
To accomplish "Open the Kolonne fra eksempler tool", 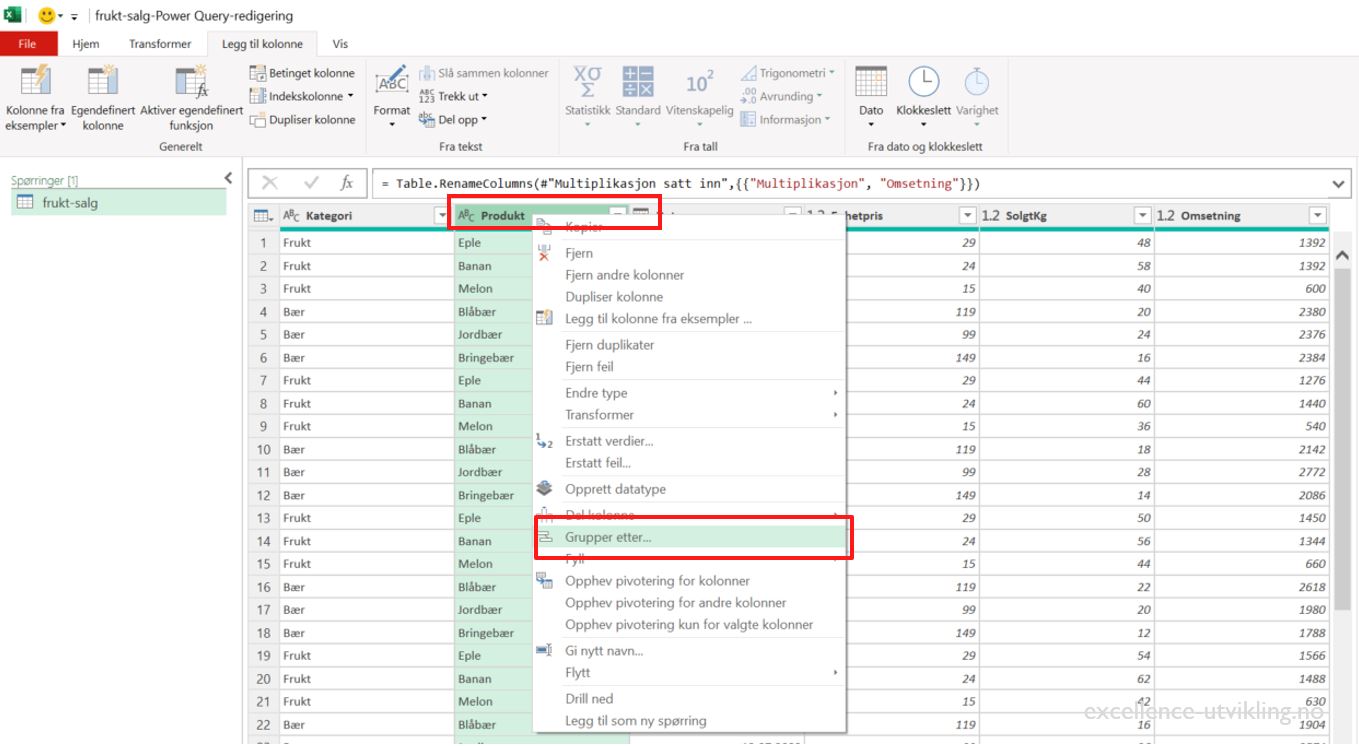I will tap(35, 97).
